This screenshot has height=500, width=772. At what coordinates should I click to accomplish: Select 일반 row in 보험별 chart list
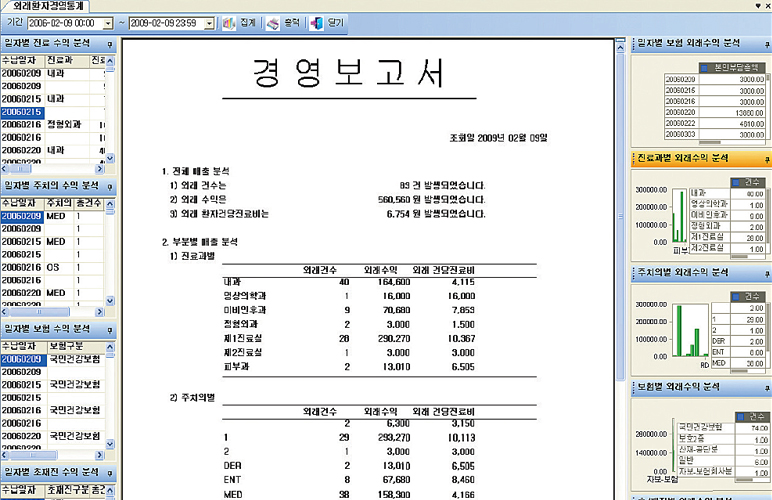pyautogui.click(x=723, y=461)
